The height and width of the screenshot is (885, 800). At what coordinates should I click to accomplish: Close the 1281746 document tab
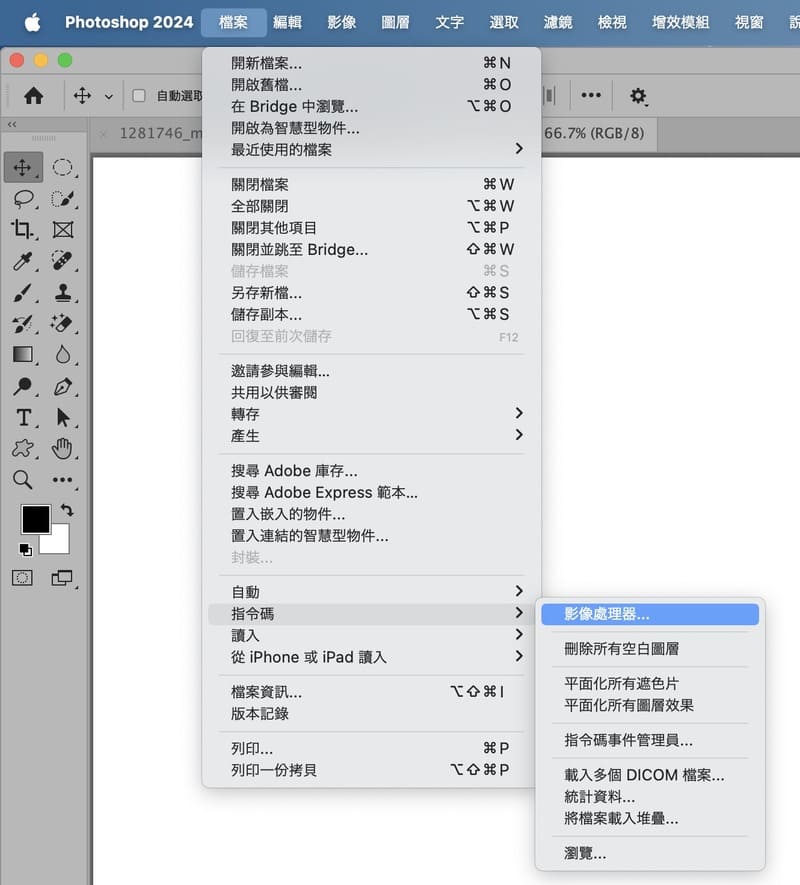point(103,134)
